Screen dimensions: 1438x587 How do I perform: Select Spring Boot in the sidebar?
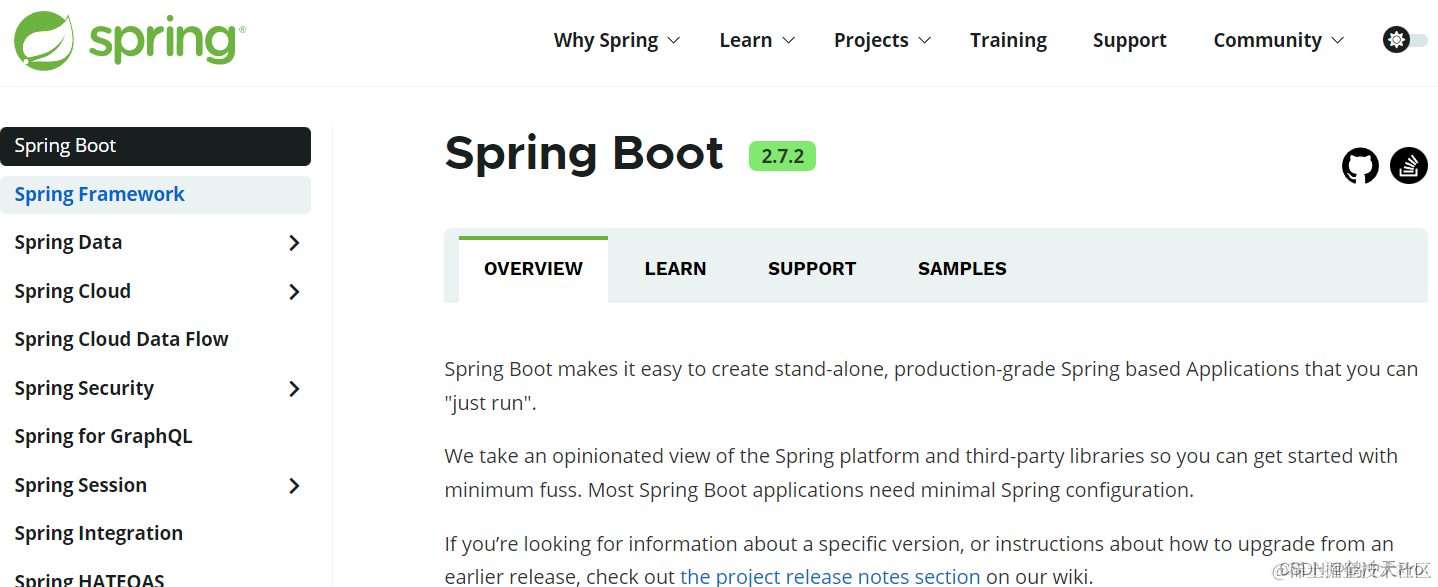point(155,146)
